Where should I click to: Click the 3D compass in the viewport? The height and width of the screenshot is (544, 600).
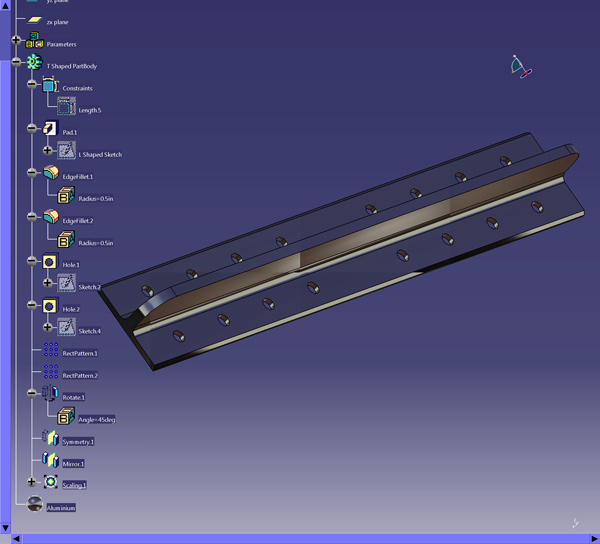[x=519, y=67]
